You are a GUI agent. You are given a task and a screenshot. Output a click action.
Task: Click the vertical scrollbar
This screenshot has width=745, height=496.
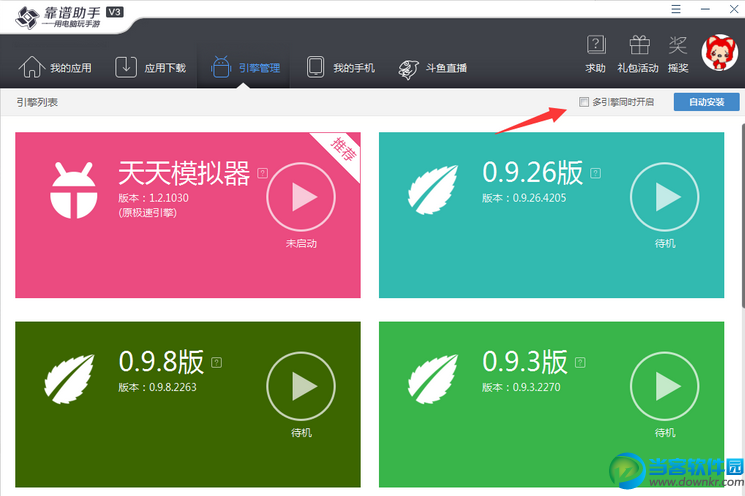click(x=742, y=216)
